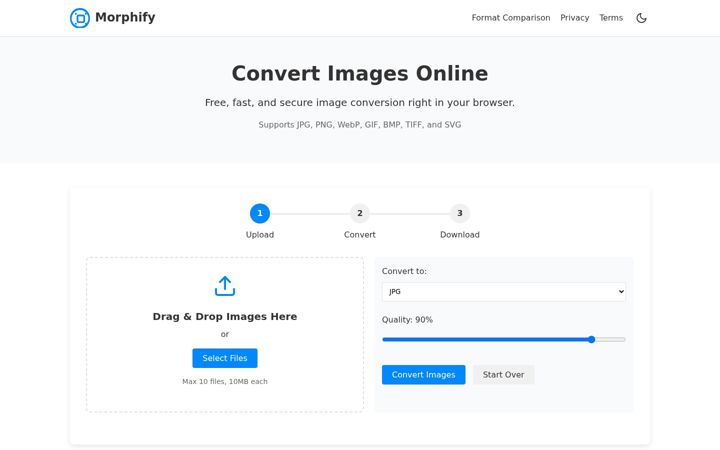The width and height of the screenshot is (720, 450).
Task: Click the Start Over button
Action: 503,375
